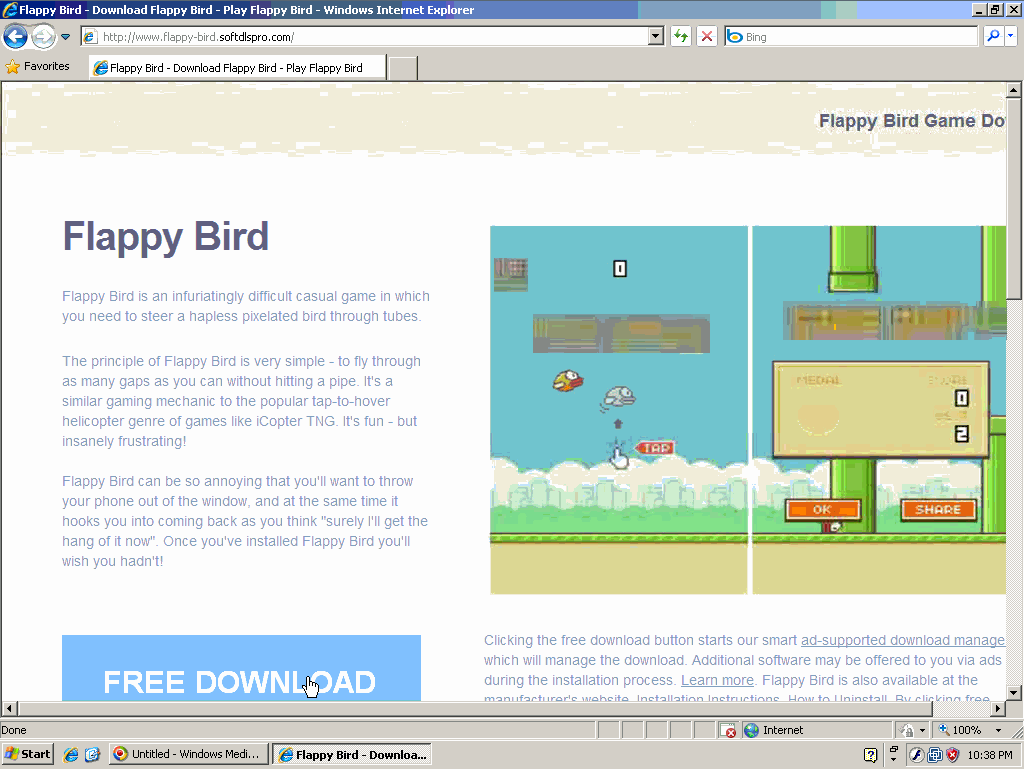This screenshot has height=769, width=1024.
Task: Click the magnifier search button
Action: tap(993, 37)
